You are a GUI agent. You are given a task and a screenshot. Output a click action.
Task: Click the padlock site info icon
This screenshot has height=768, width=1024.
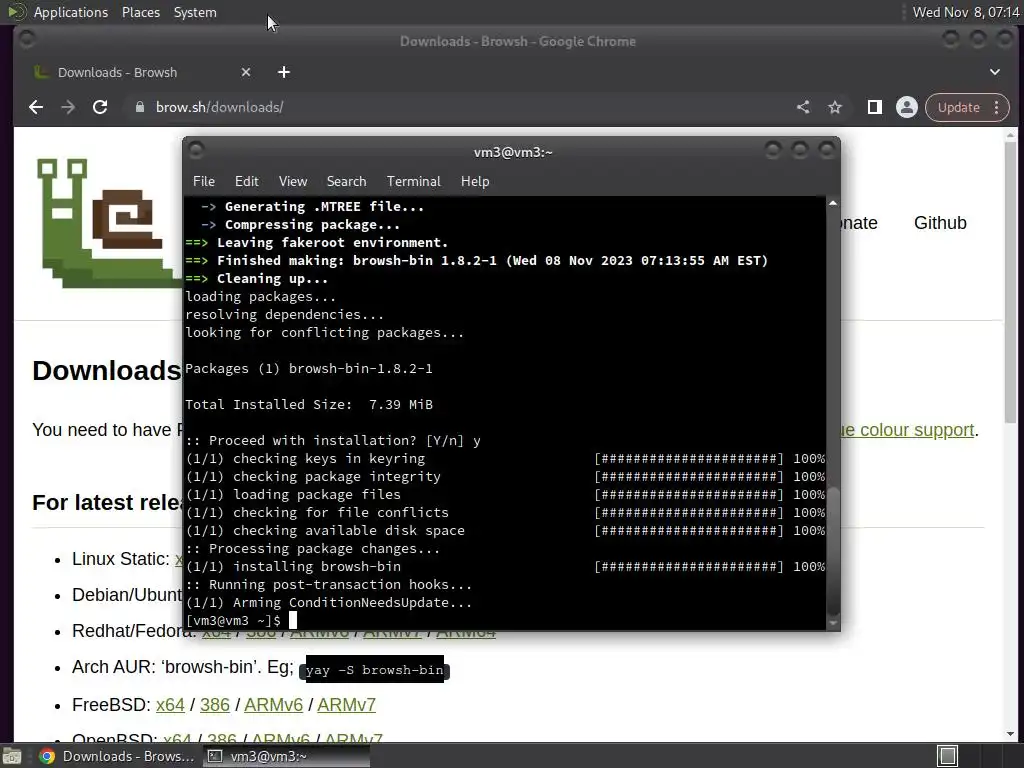point(139,107)
